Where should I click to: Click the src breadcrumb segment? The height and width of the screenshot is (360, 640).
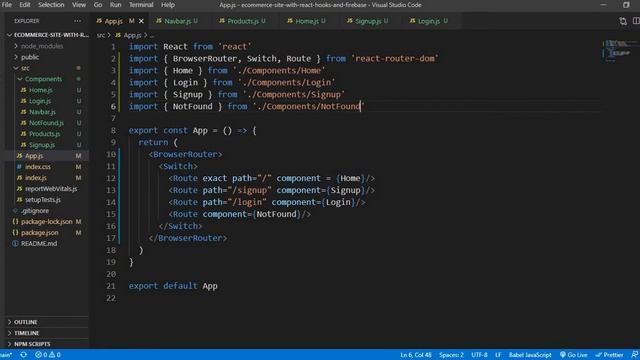tap(100, 36)
